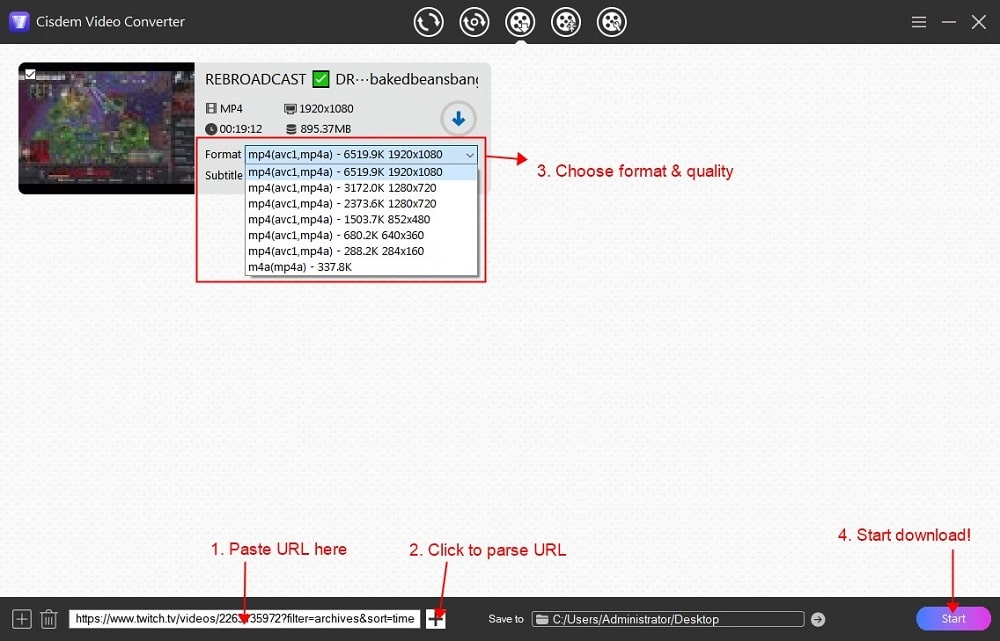
Task: Select the mp4 1280x720 3172.0K format option
Action: click(340, 187)
